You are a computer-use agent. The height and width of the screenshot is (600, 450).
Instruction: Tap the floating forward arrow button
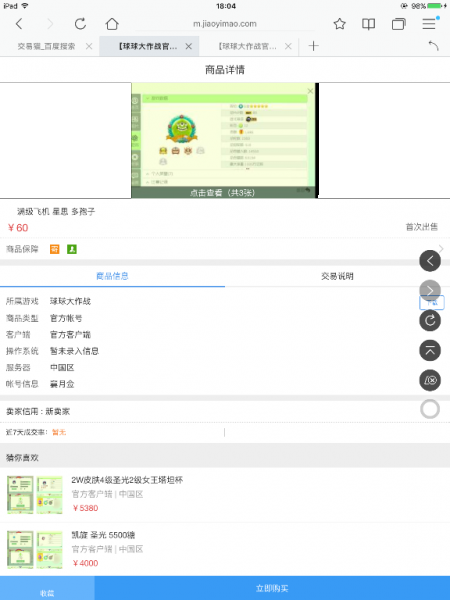coord(430,291)
